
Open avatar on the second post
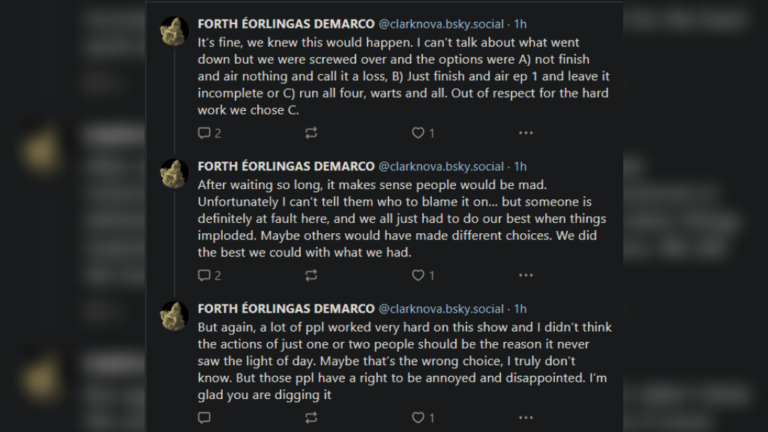pyautogui.click(x=174, y=173)
